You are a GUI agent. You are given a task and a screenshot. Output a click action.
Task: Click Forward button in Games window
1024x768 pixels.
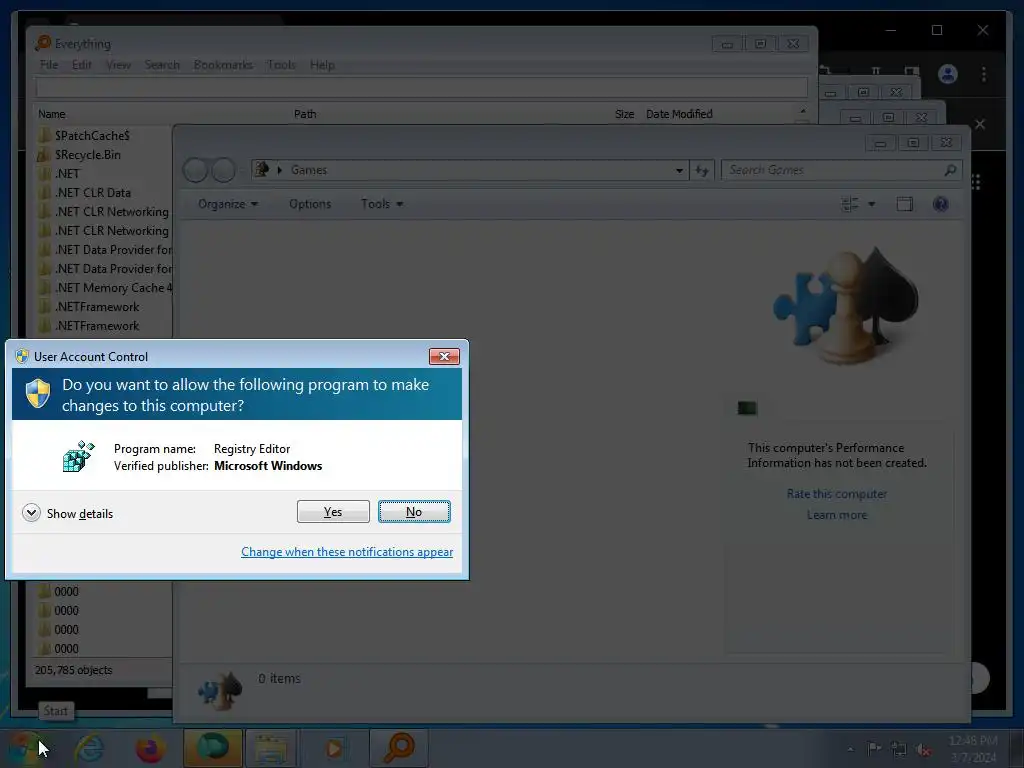point(223,170)
